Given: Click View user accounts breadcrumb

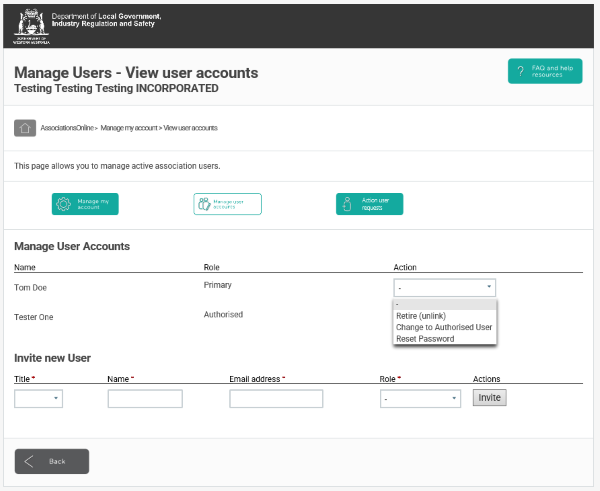Looking at the screenshot, I should click(191, 128).
